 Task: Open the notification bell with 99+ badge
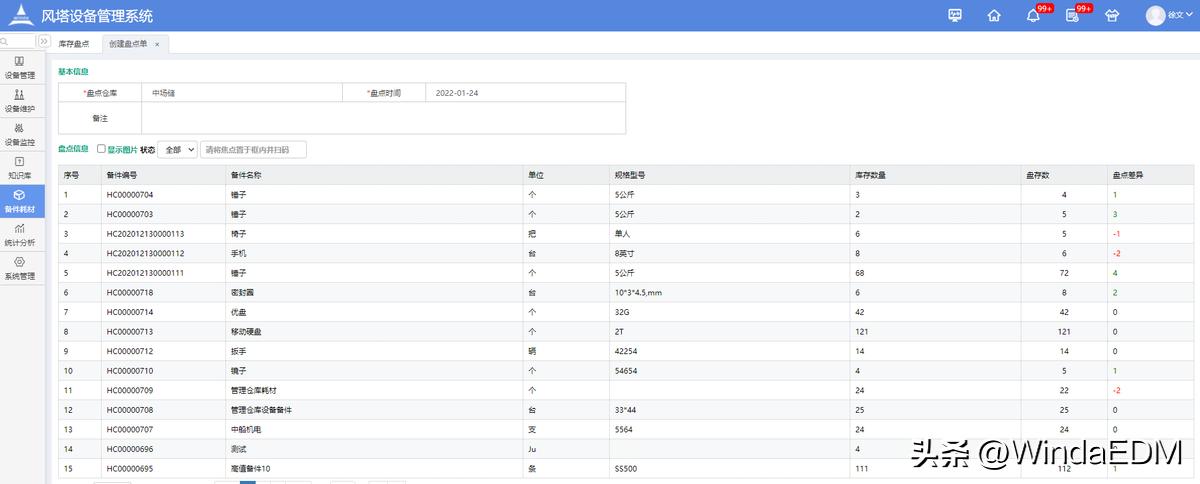coord(1033,15)
